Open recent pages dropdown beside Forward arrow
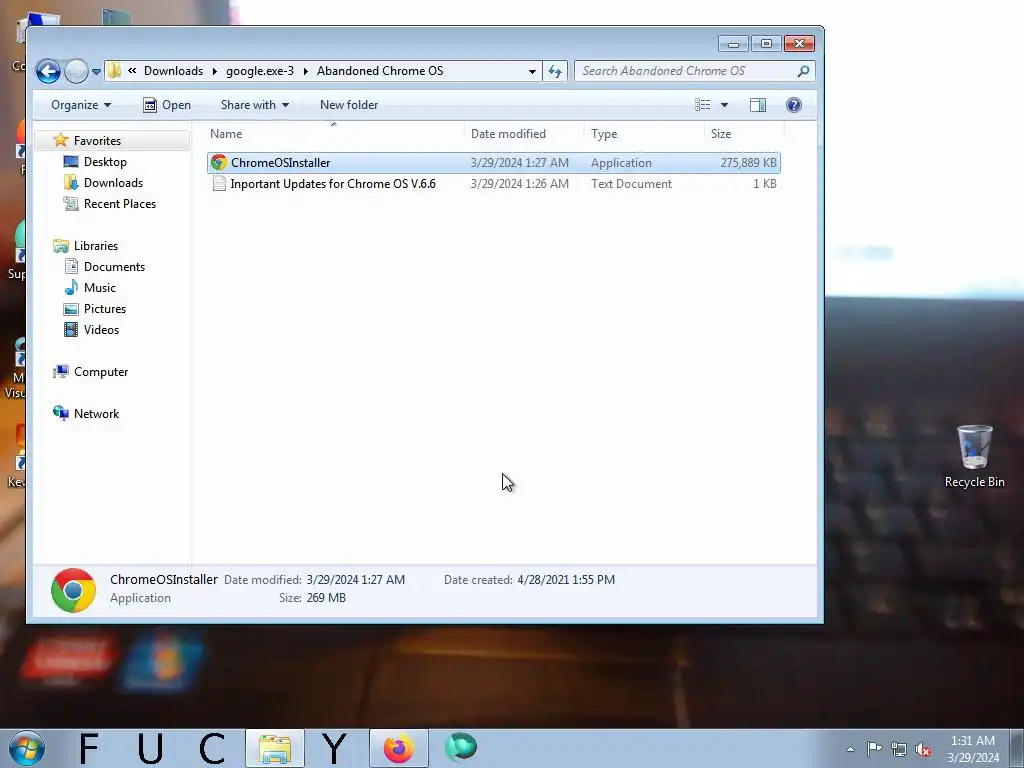The image size is (1024, 768). tap(96, 71)
